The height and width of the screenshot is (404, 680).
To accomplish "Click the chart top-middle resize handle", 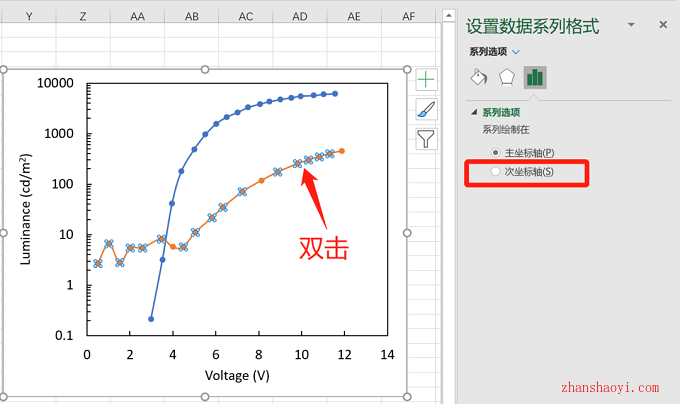I will (205, 69).
